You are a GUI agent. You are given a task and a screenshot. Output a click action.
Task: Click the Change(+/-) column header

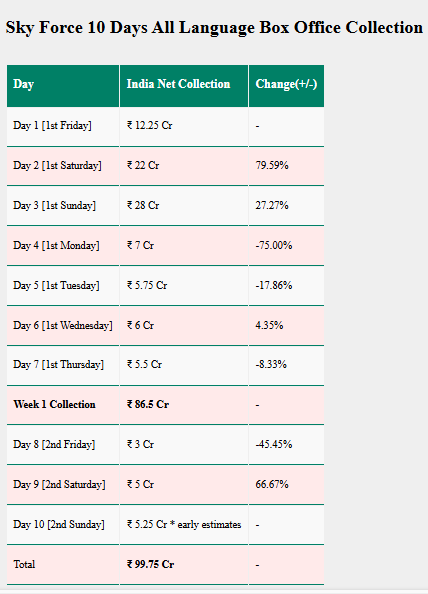pyautogui.click(x=286, y=84)
